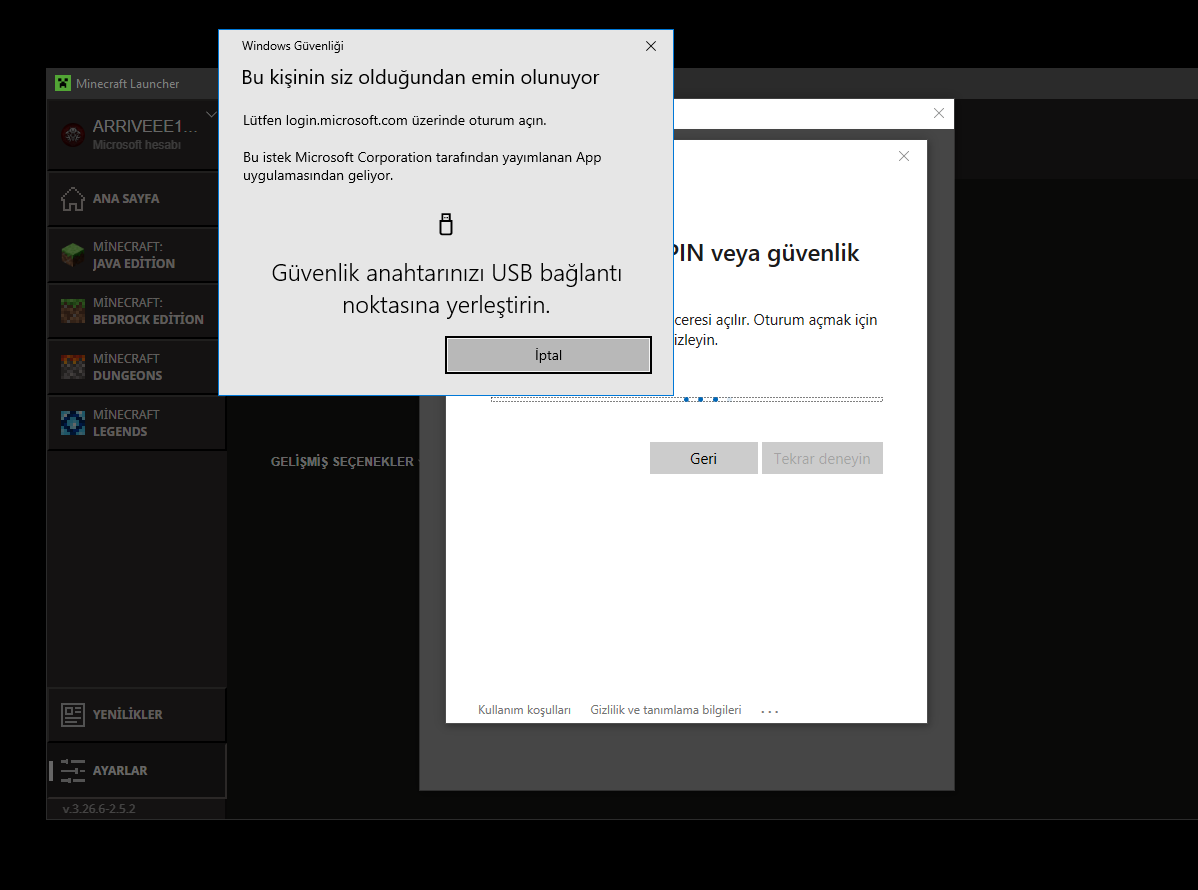The image size is (1198, 890).
Task: Open Kullanım koşulları link
Action: [x=524, y=710]
